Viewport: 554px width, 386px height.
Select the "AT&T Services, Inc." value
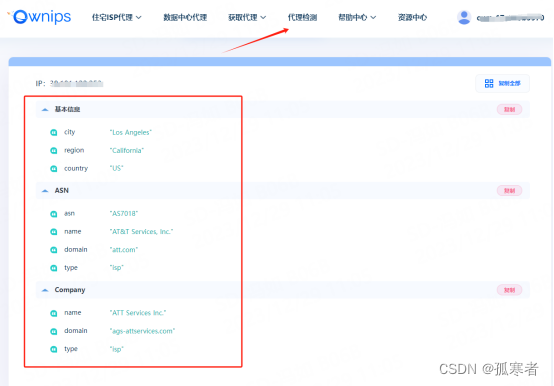tap(141, 232)
